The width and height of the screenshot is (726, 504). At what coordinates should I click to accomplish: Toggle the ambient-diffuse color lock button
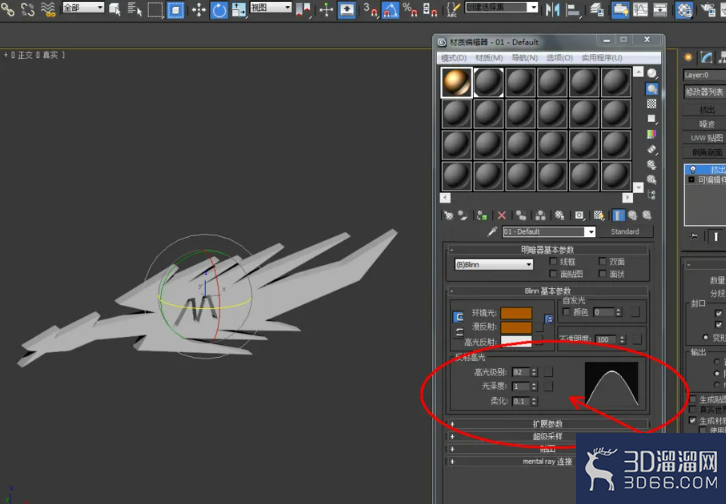(458, 317)
